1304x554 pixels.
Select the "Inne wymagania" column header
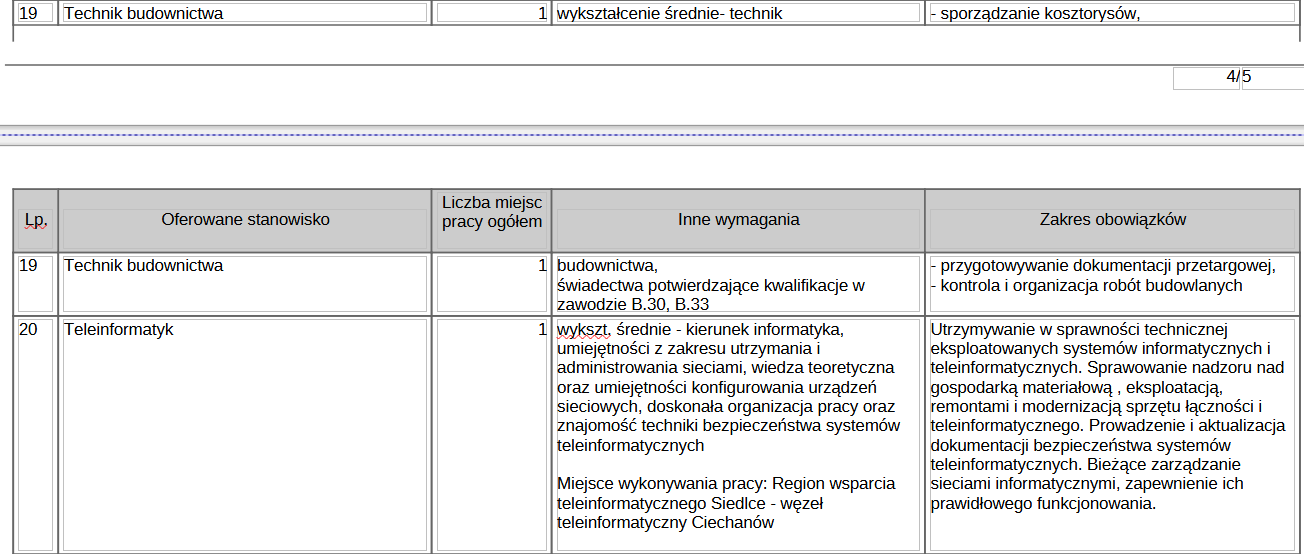(x=738, y=220)
